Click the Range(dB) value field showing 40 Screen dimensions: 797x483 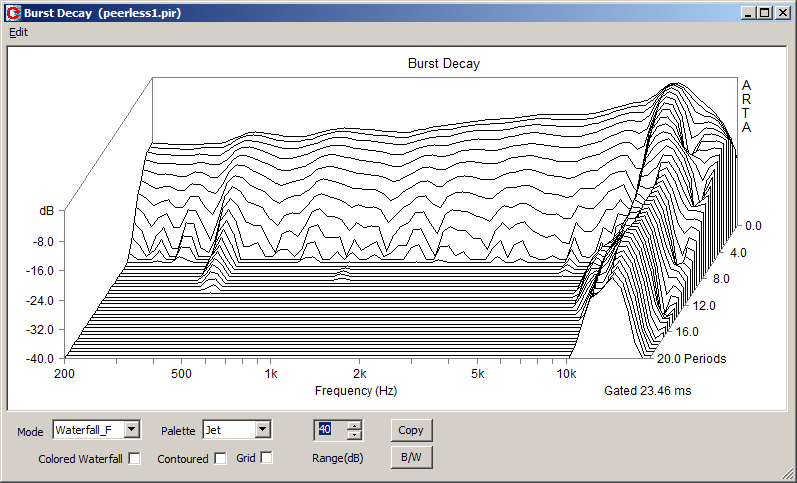coord(331,430)
